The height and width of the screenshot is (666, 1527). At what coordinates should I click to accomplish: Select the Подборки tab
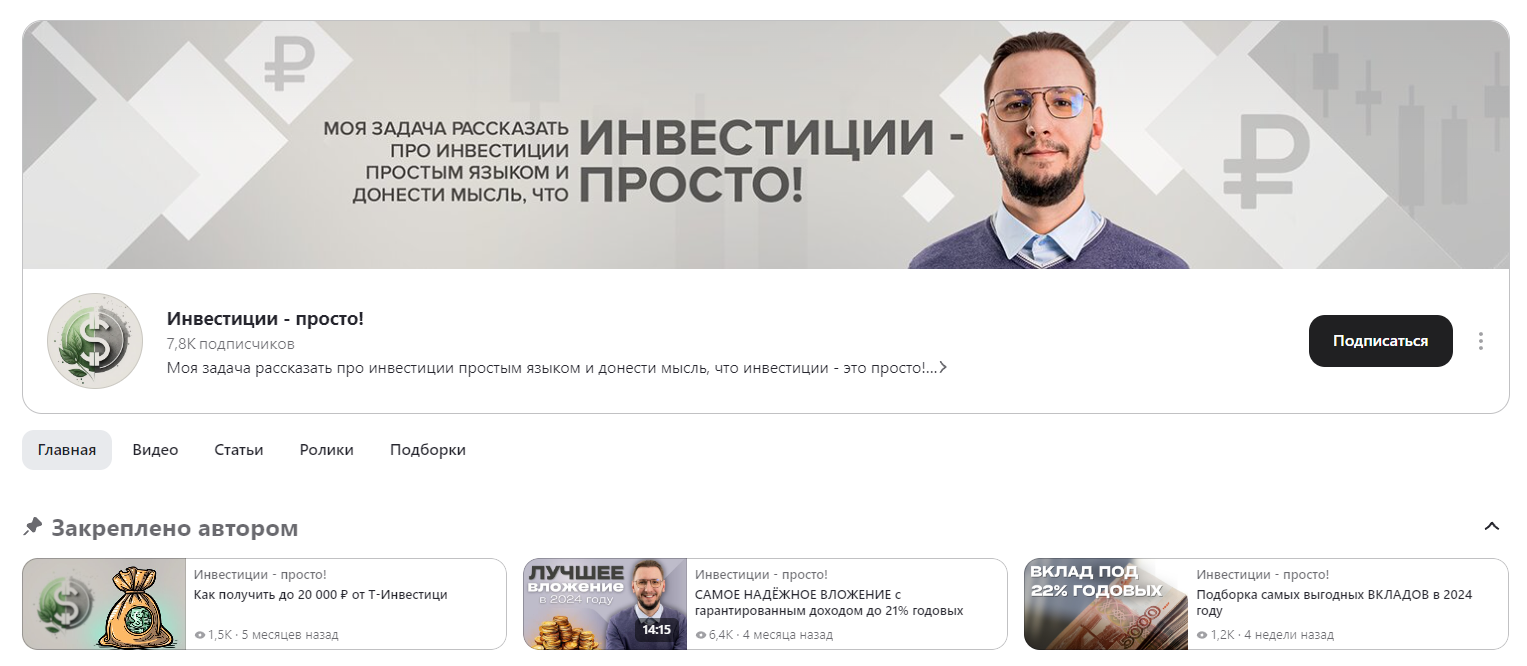click(x=428, y=450)
